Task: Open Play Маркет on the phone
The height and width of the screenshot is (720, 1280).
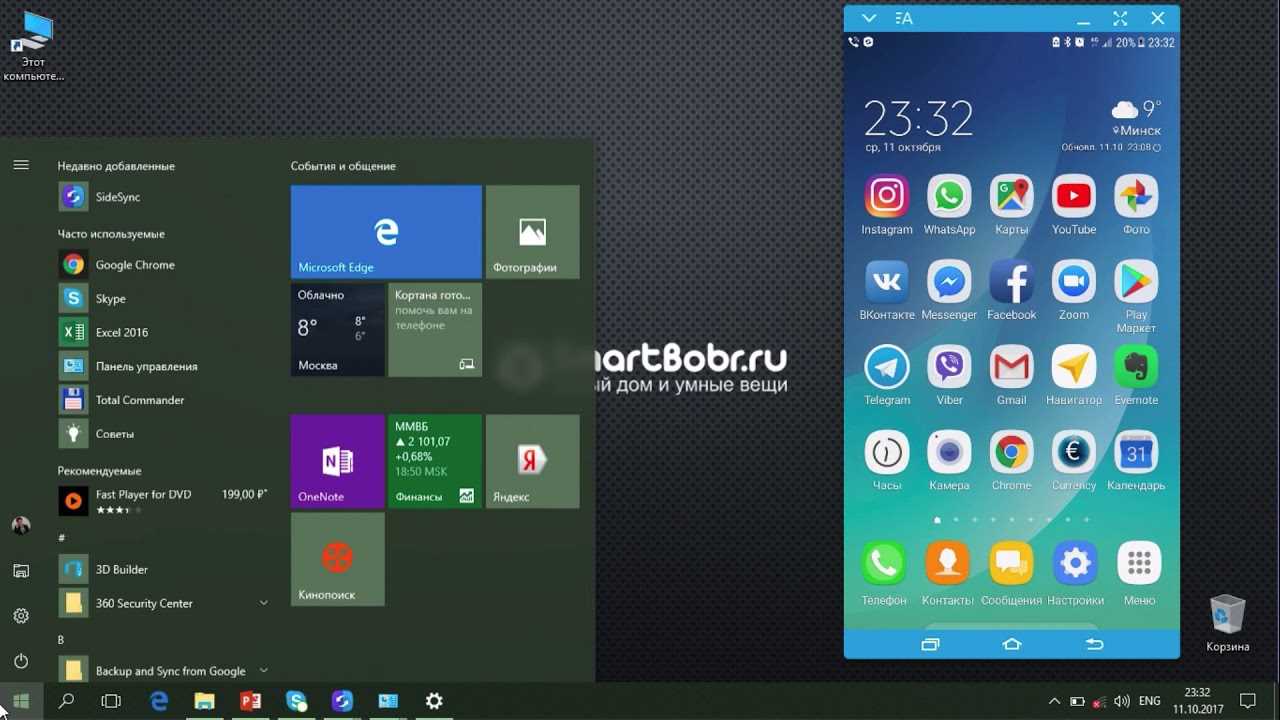Action: [1136, 282]
